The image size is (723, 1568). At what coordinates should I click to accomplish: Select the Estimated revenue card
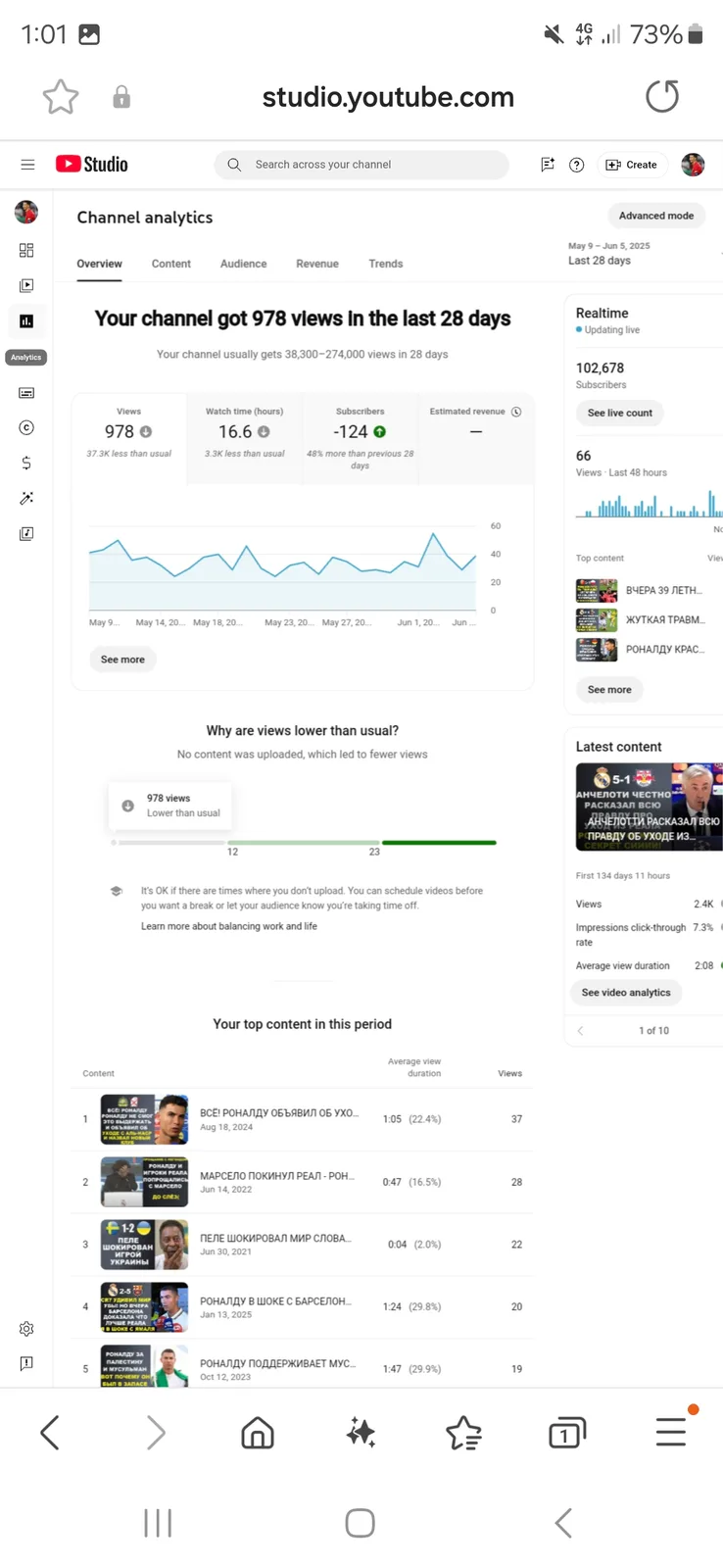[476, 438]
